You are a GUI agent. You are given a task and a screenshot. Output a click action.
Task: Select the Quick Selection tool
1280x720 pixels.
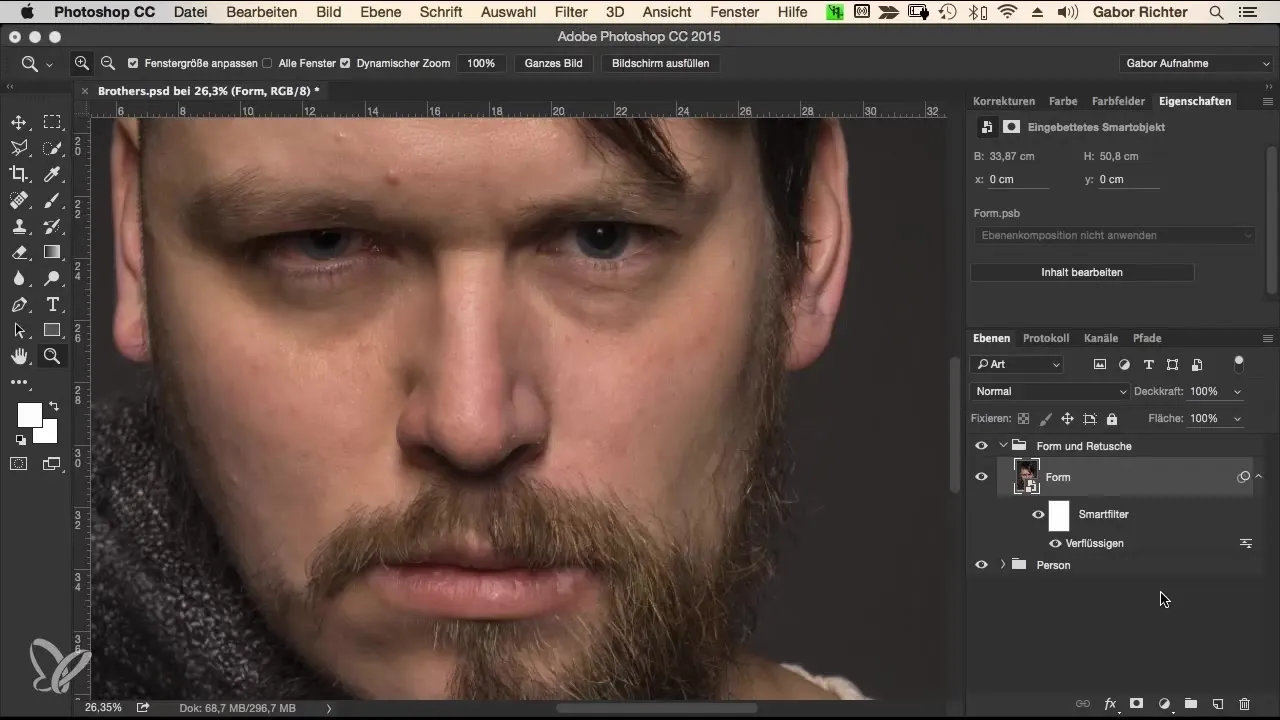tap(52, 148)
